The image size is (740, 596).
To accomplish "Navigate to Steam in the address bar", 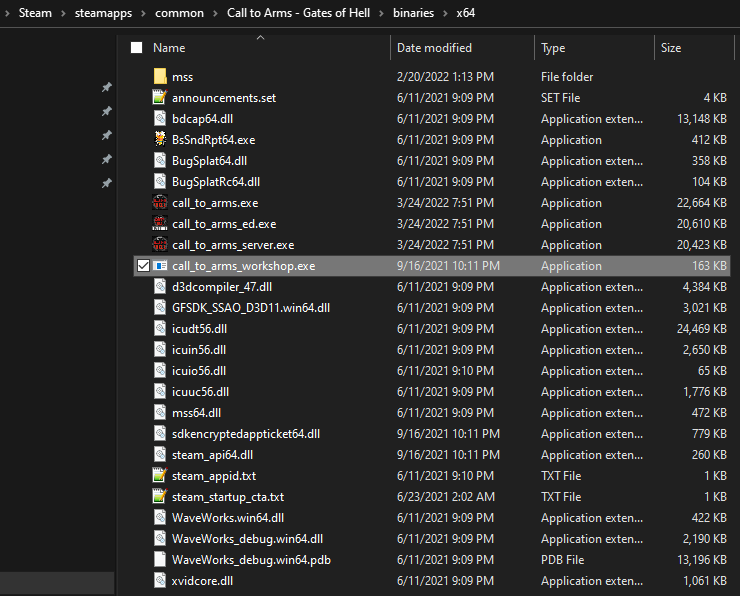I will click(35, 13).
